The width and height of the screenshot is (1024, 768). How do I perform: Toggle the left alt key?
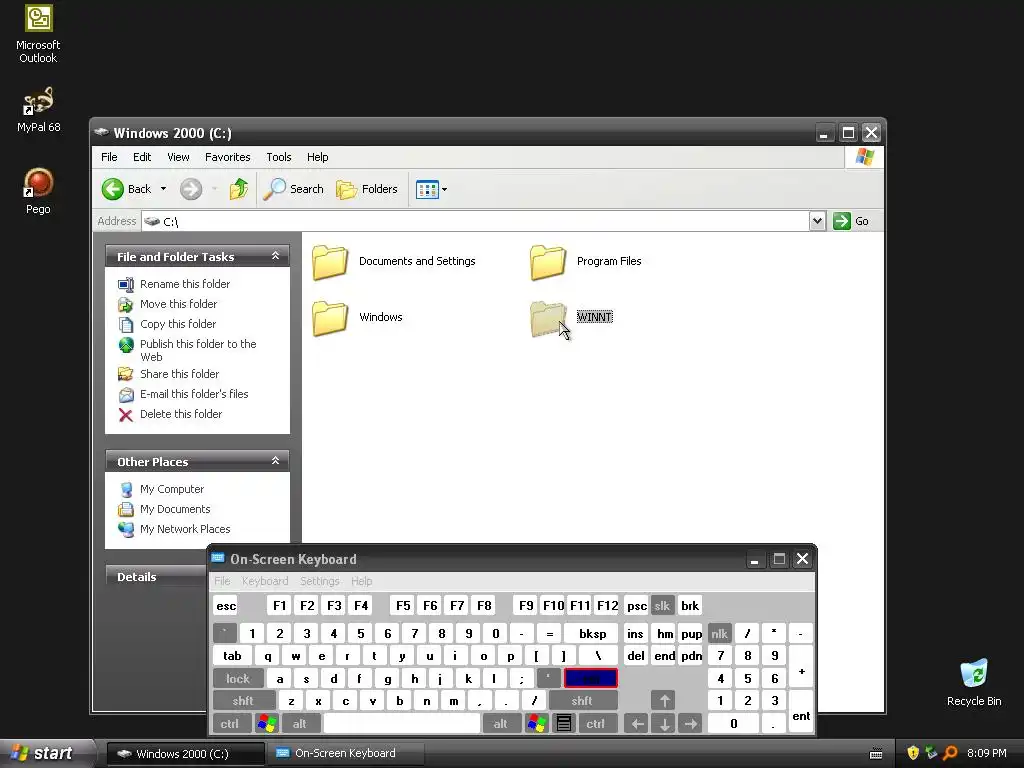point(300,724)
